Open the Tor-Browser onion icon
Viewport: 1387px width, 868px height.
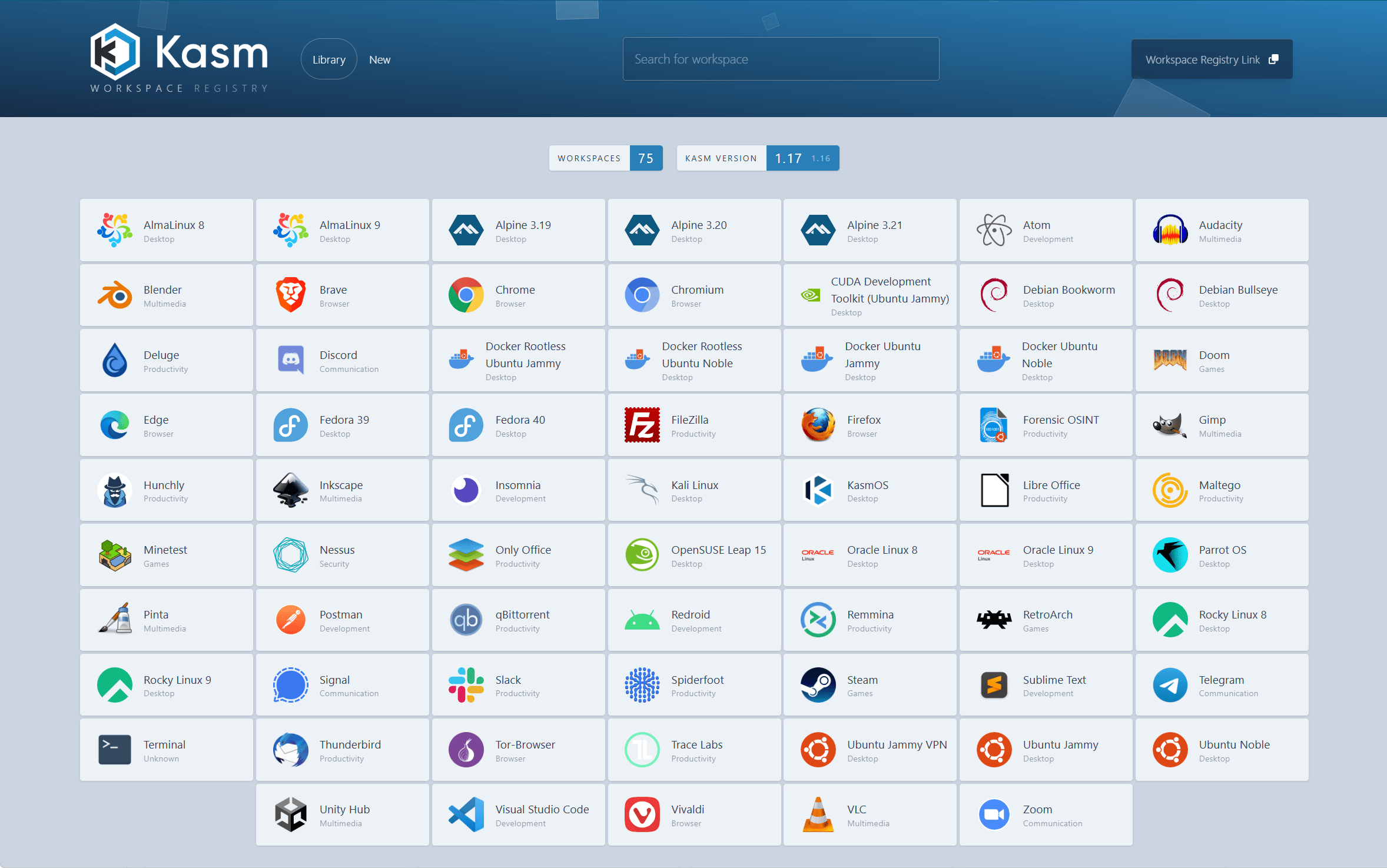point(466,750)
